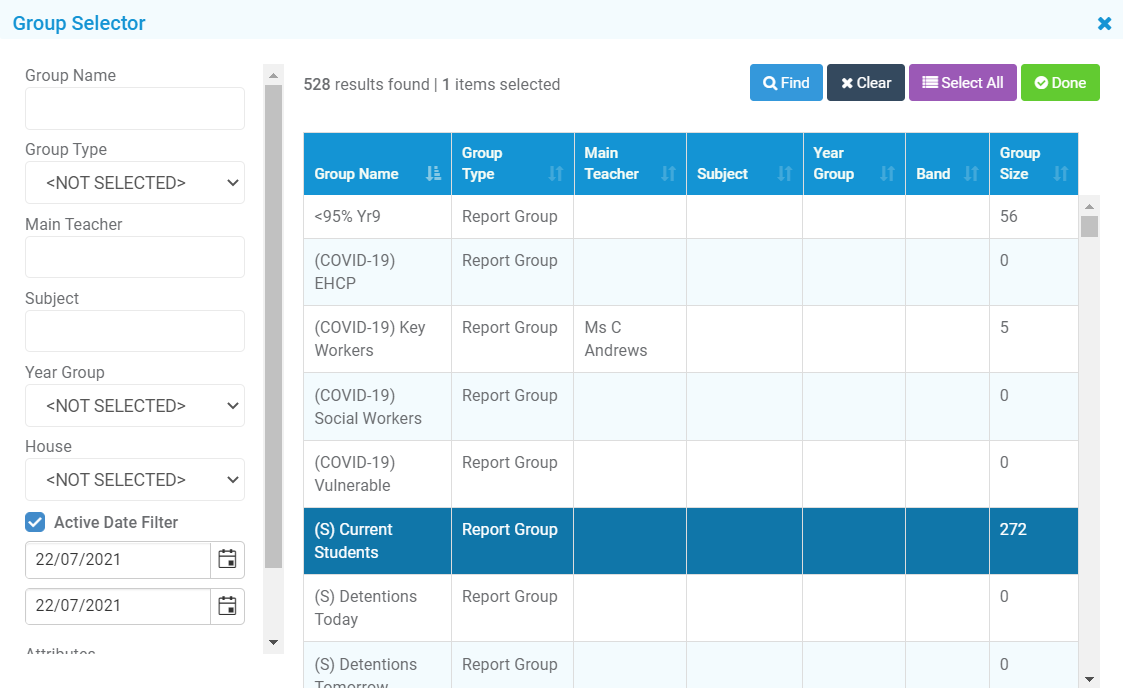Image resolution: width=1123 pixels, height=688 pixels.
Task: Open the calendar icon for the start date
Action: (x=228, y=560)
